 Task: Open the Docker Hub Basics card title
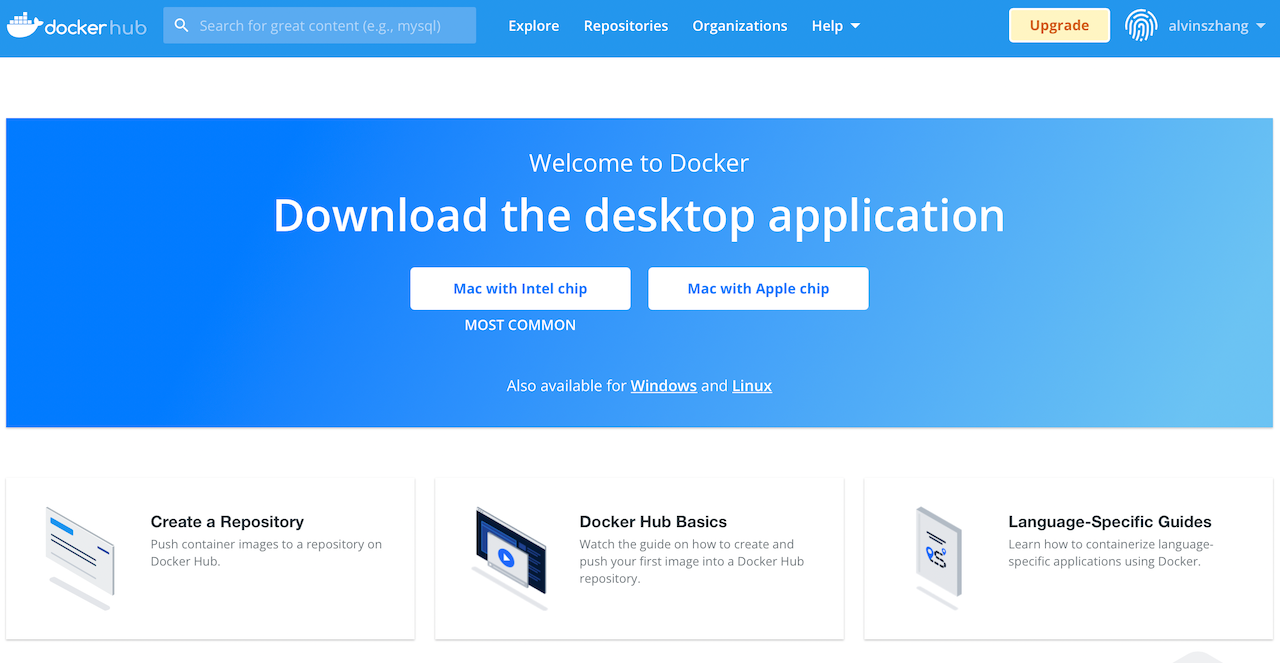click(653, 522)
